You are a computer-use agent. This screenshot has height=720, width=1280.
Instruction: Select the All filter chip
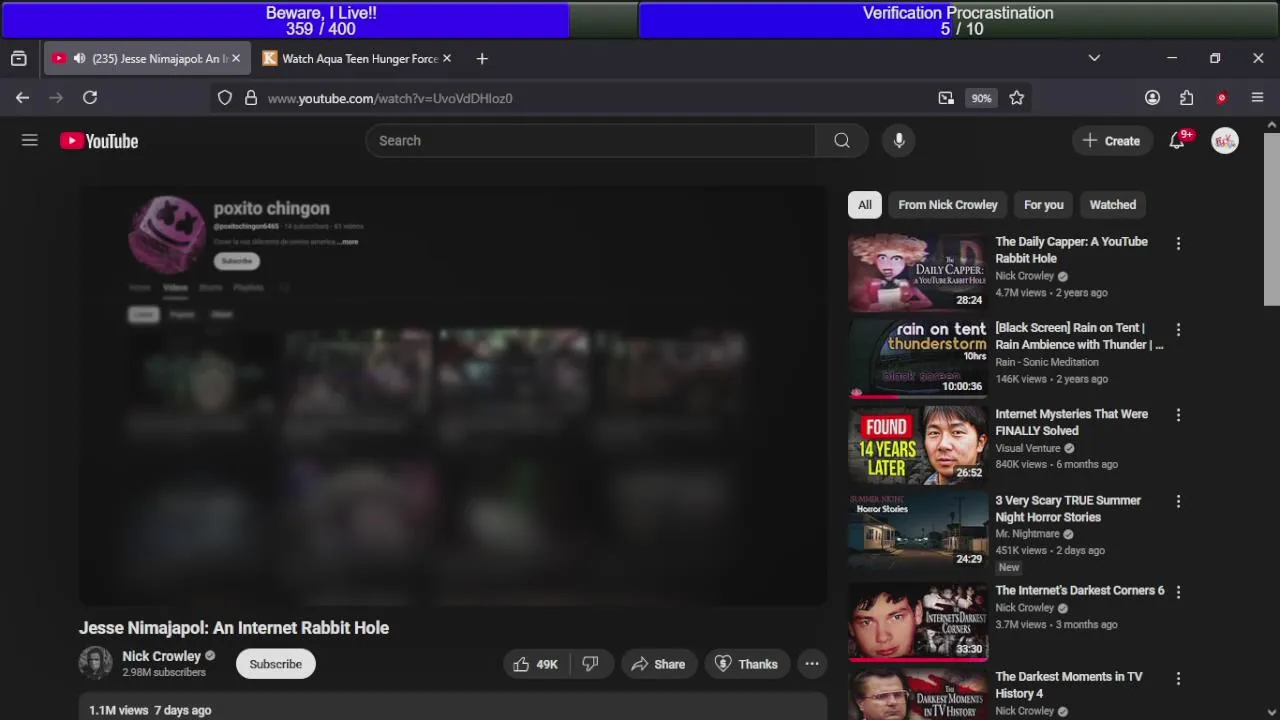865,205
